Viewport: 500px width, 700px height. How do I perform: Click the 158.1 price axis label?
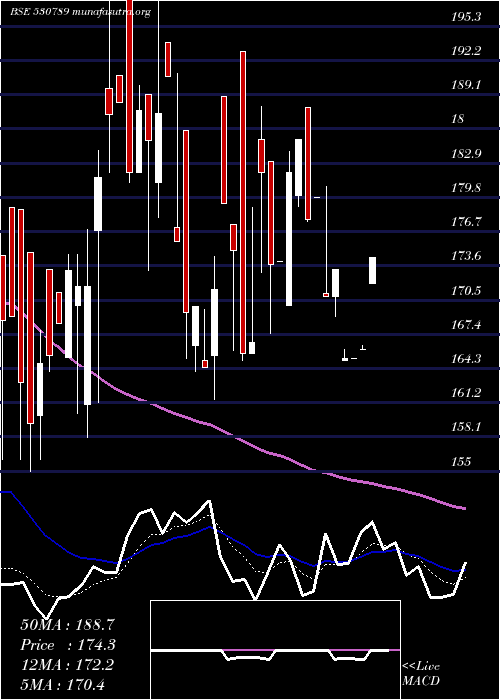tap(466, 427)
